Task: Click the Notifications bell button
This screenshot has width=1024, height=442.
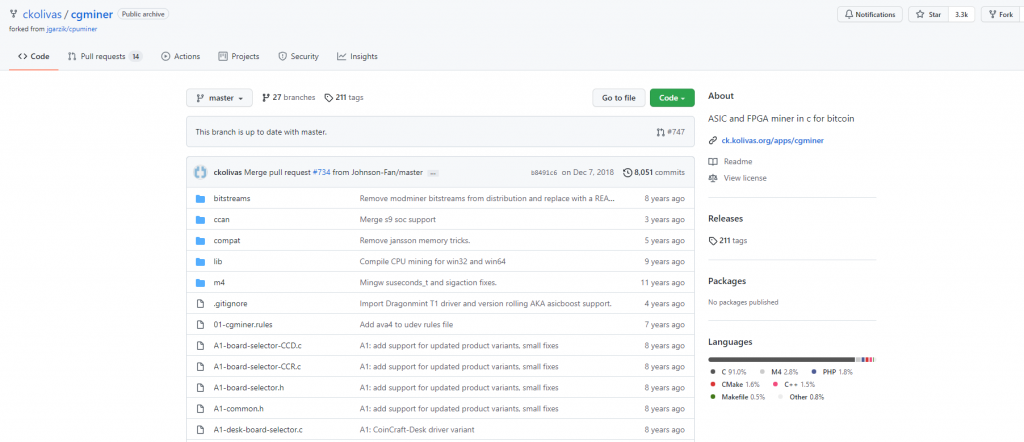Action: point(870,14)
